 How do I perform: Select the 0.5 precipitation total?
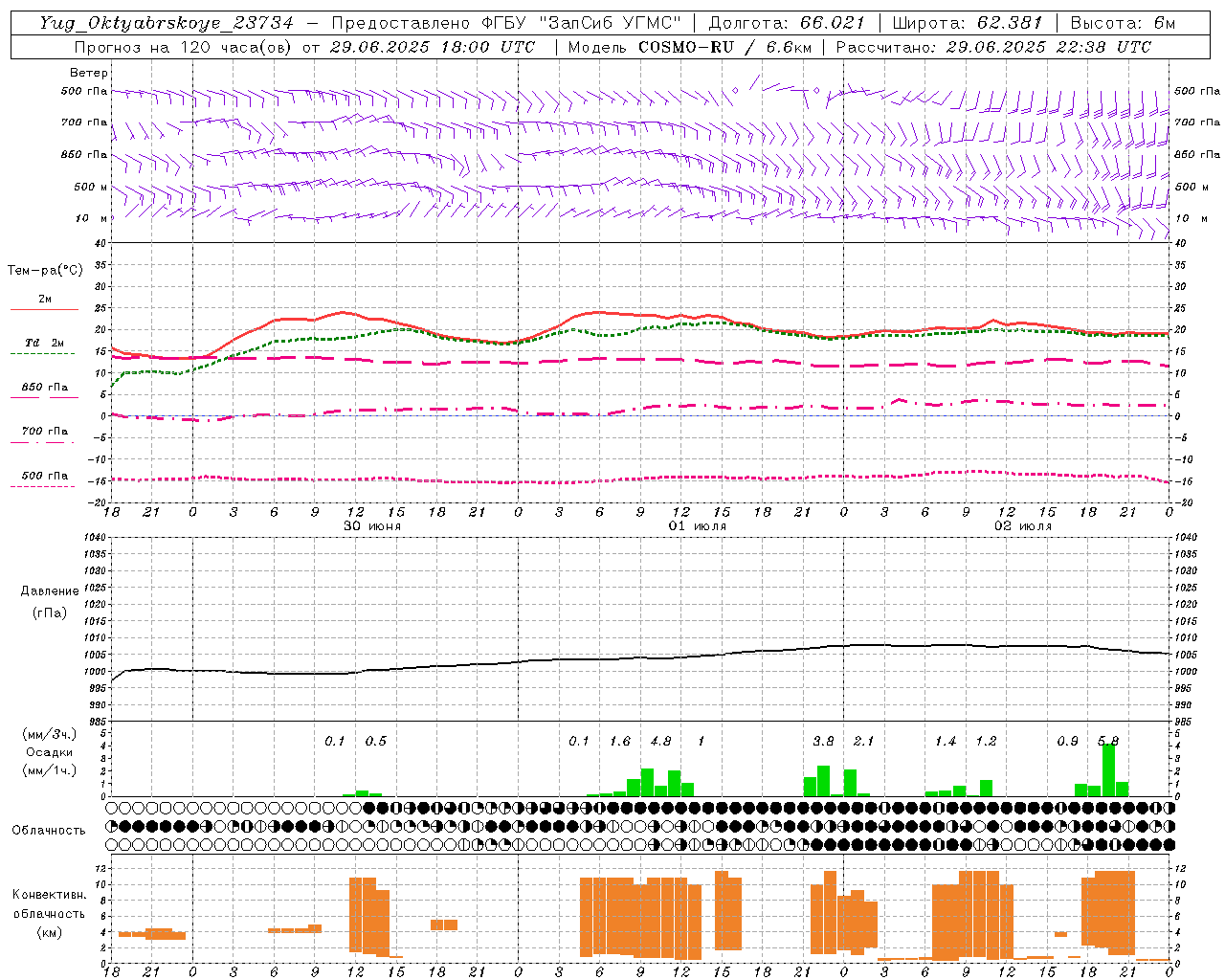tap(376, 742)
